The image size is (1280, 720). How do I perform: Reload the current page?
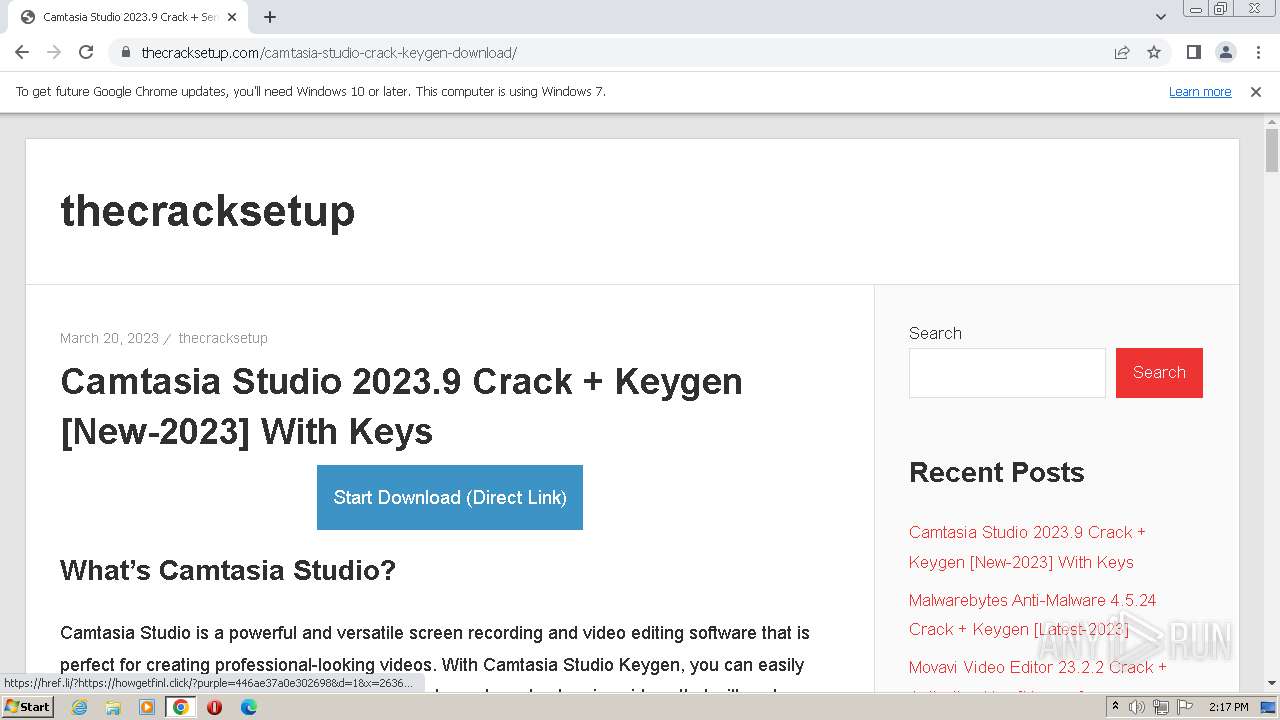click(x=86, y=52)
